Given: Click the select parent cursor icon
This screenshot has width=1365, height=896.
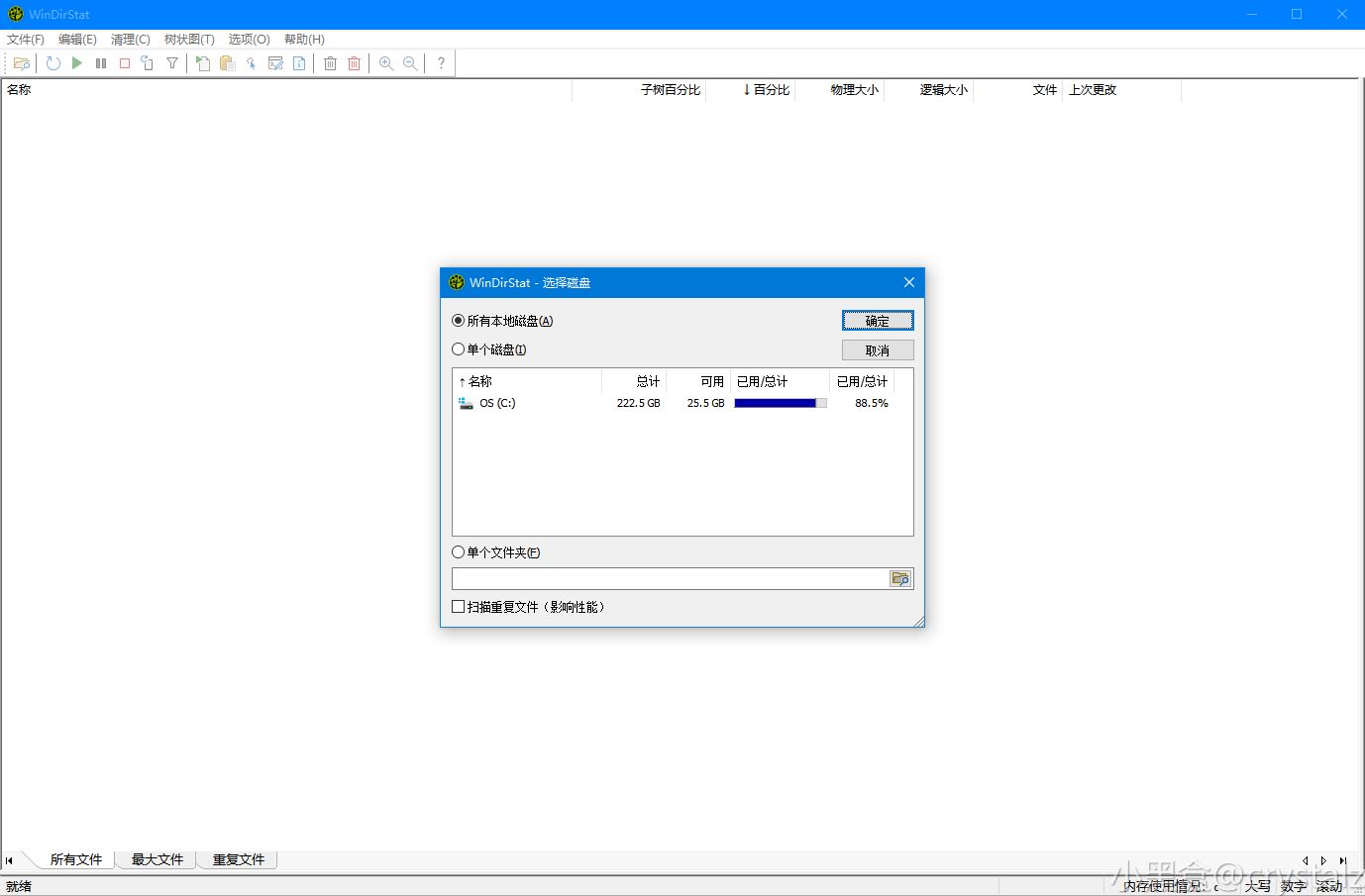Looking at the screenshot, I should point(252,63).
